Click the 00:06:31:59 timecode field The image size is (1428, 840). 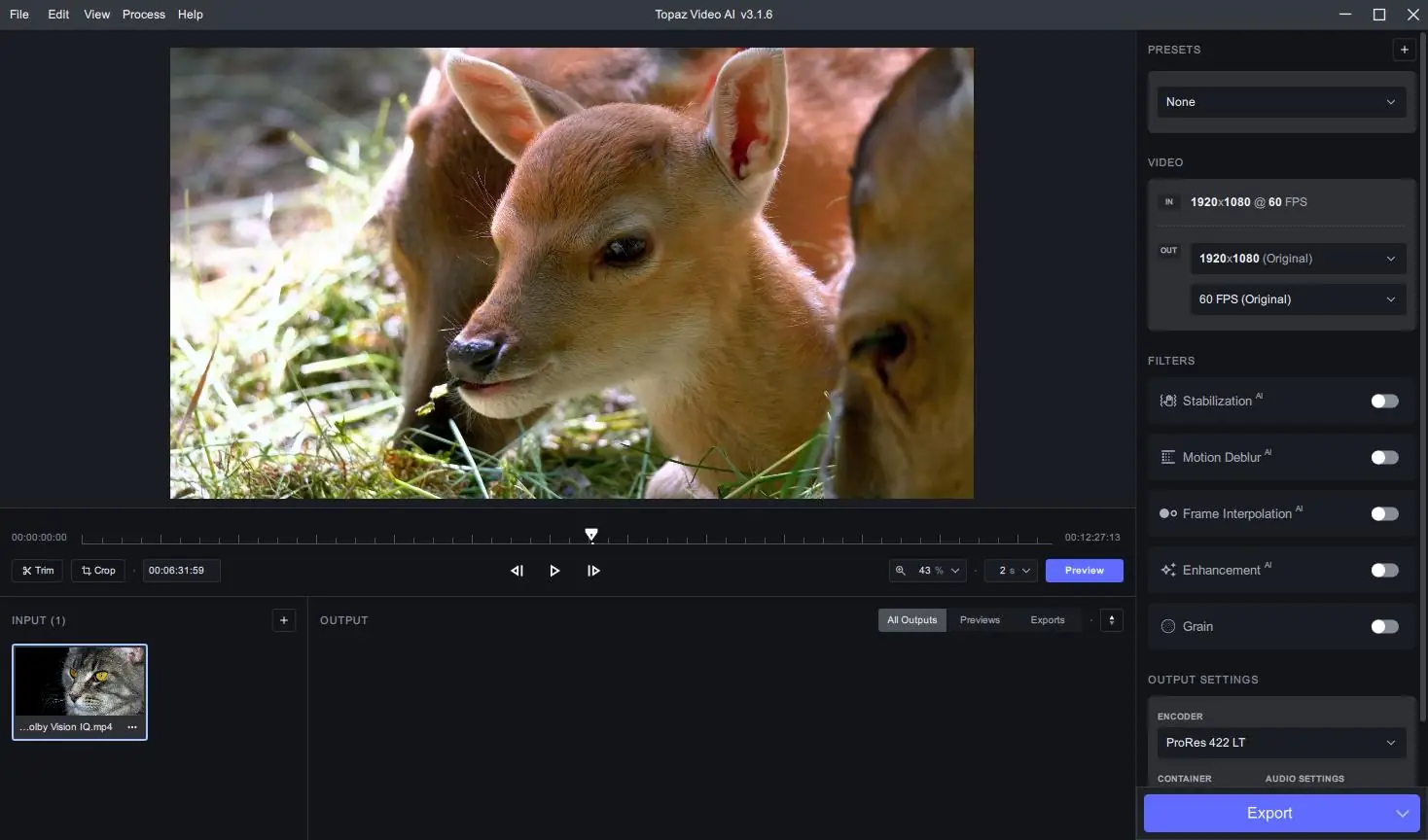pyautogui.click(x=182, y=571)
